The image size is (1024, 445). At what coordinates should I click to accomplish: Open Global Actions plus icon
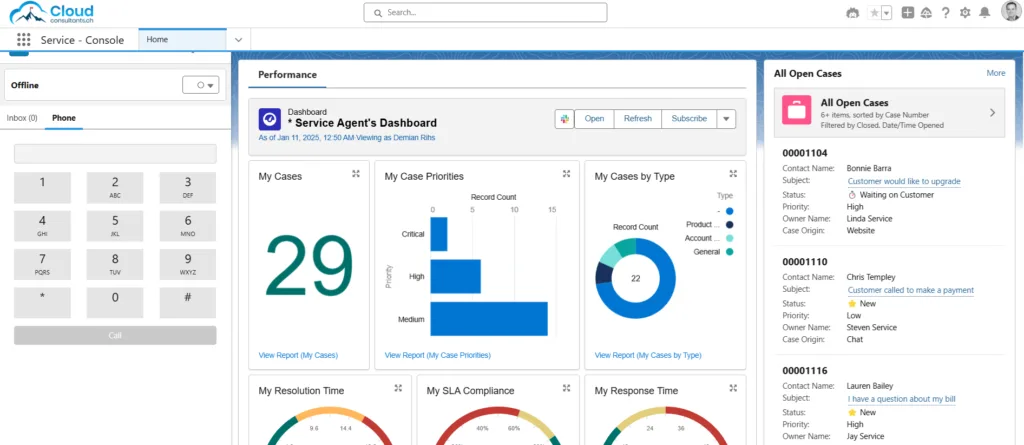point(907,13)
